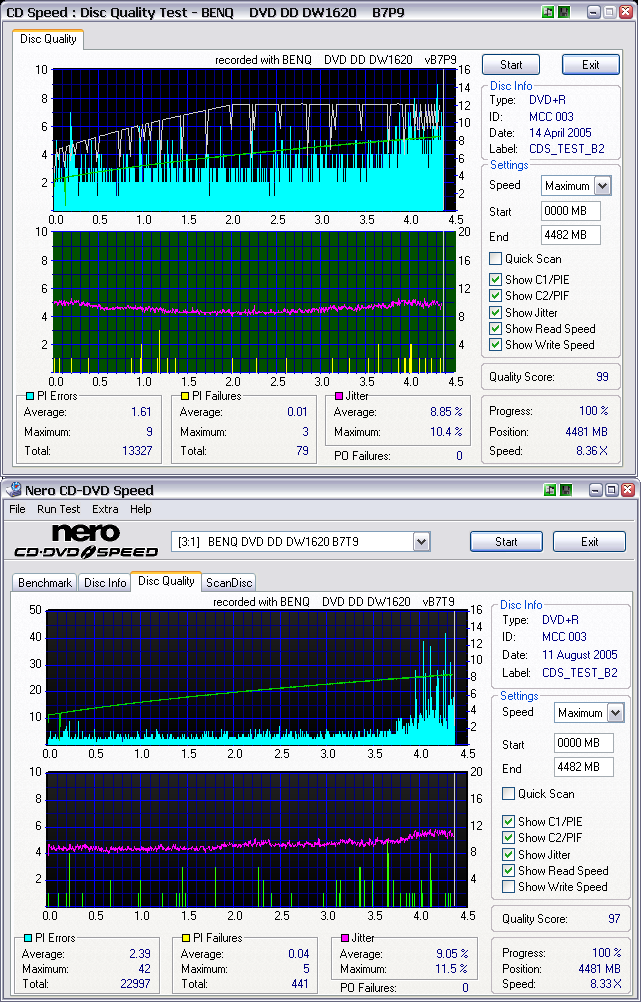The width and height of the screenshot is (641, 1002).
Task: Uncheck Show Write Speed in the upper window
Action: pos(496,345)
